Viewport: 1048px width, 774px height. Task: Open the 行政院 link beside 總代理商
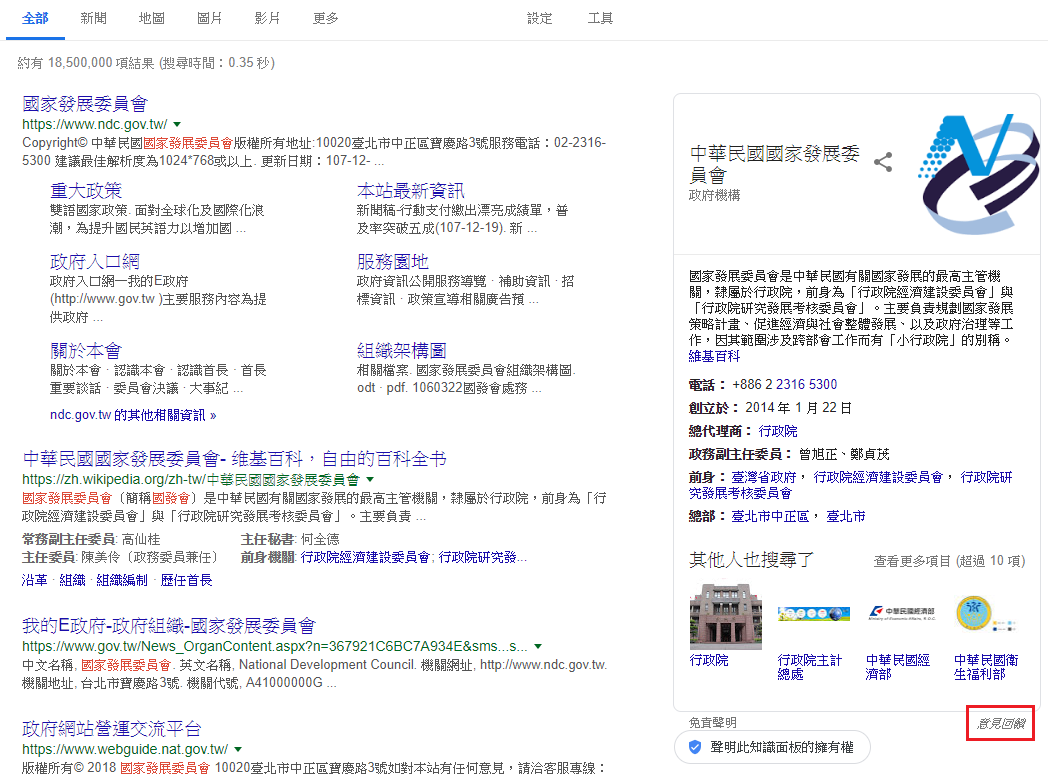pyautogui.click(x=778, y=431)
